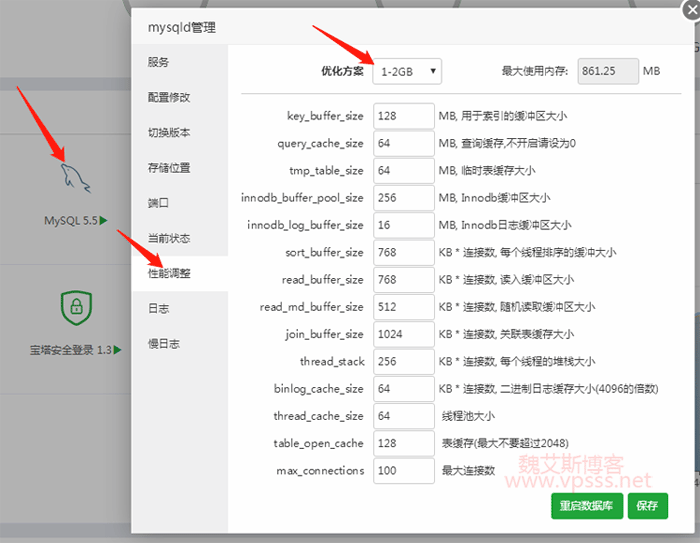
Task: Click the green 保存 button
Action: tap(647, 506)
